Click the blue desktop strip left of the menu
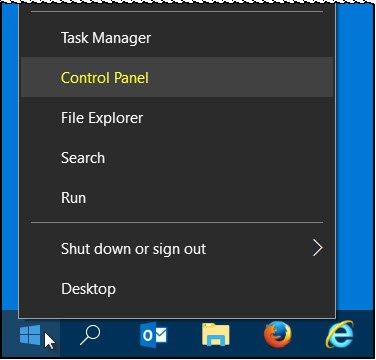 tap(10, 157)
